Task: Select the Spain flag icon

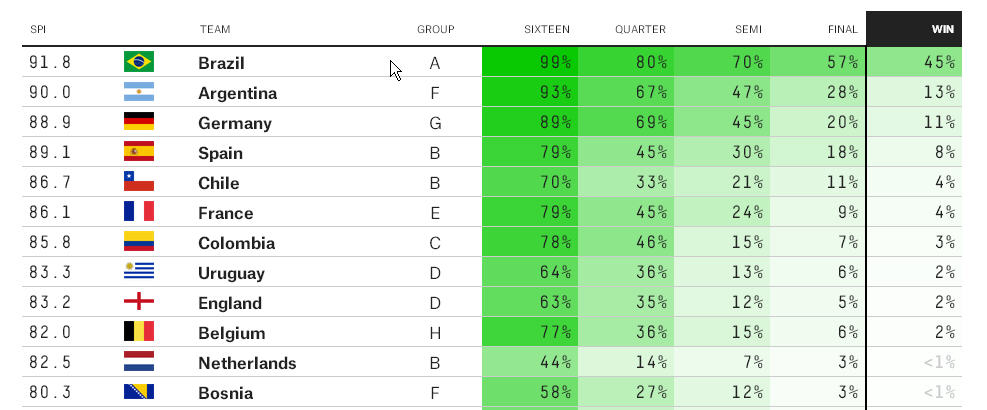Action: click(138, 152)
